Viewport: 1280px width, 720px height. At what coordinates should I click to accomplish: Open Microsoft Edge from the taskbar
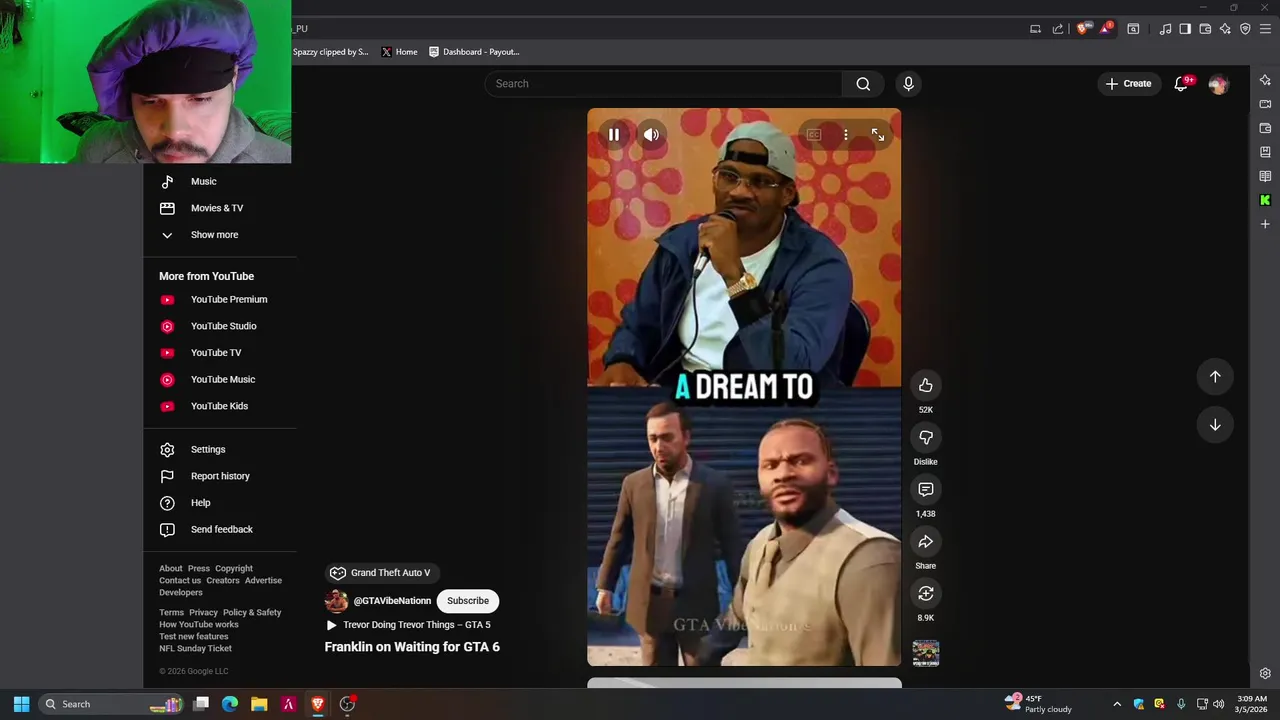[x=230, y=704]
